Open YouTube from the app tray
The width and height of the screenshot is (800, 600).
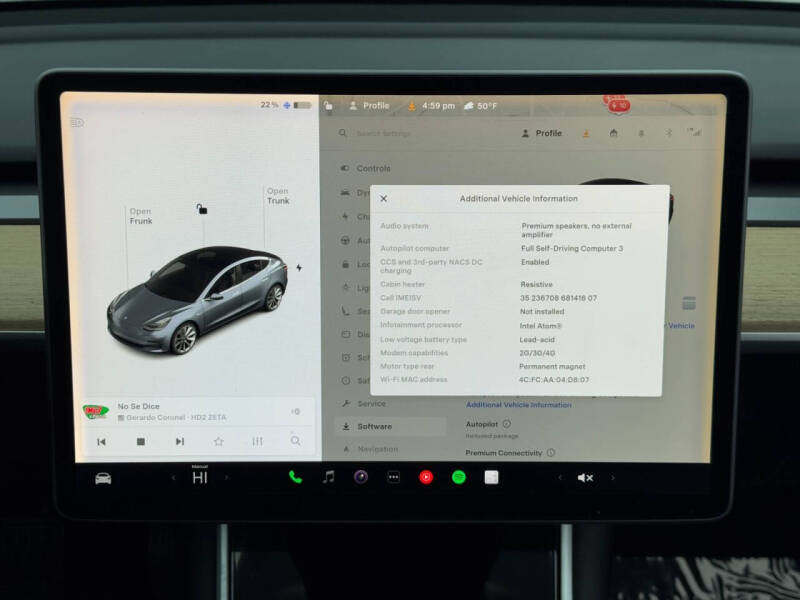428,478
